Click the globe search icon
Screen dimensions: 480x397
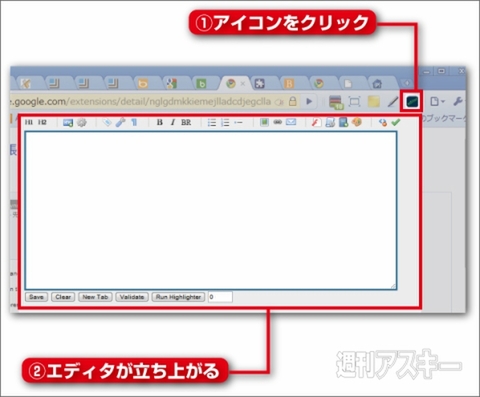click(383, 123)
